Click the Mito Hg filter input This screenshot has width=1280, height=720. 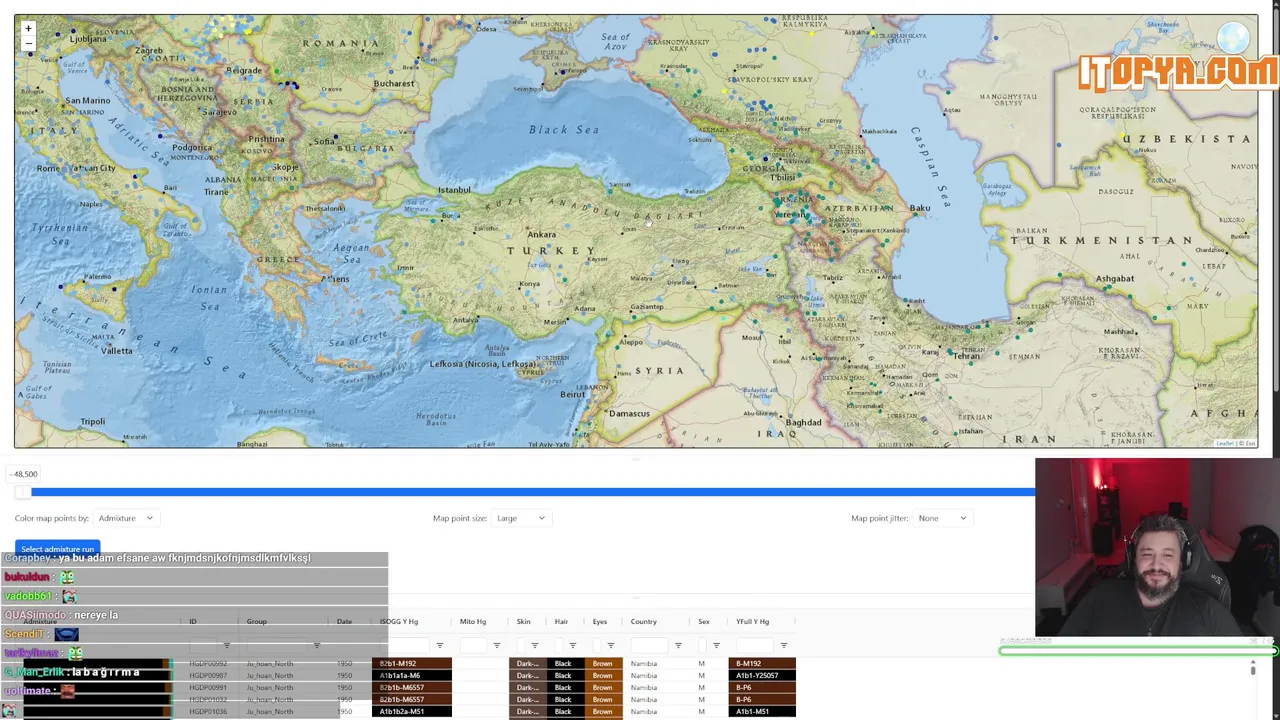[473, 645]
